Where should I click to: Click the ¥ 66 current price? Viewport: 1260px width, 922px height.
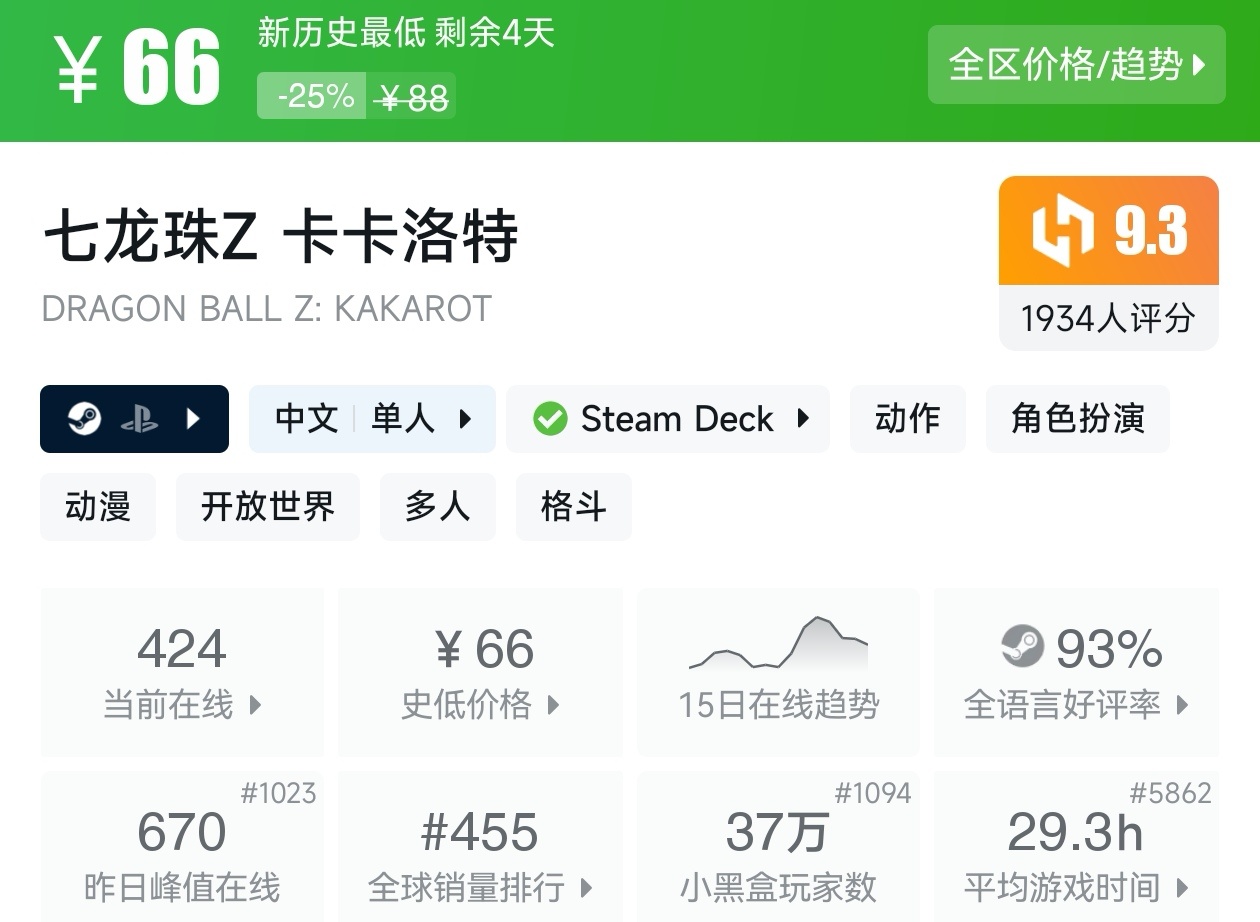(138, 68)
